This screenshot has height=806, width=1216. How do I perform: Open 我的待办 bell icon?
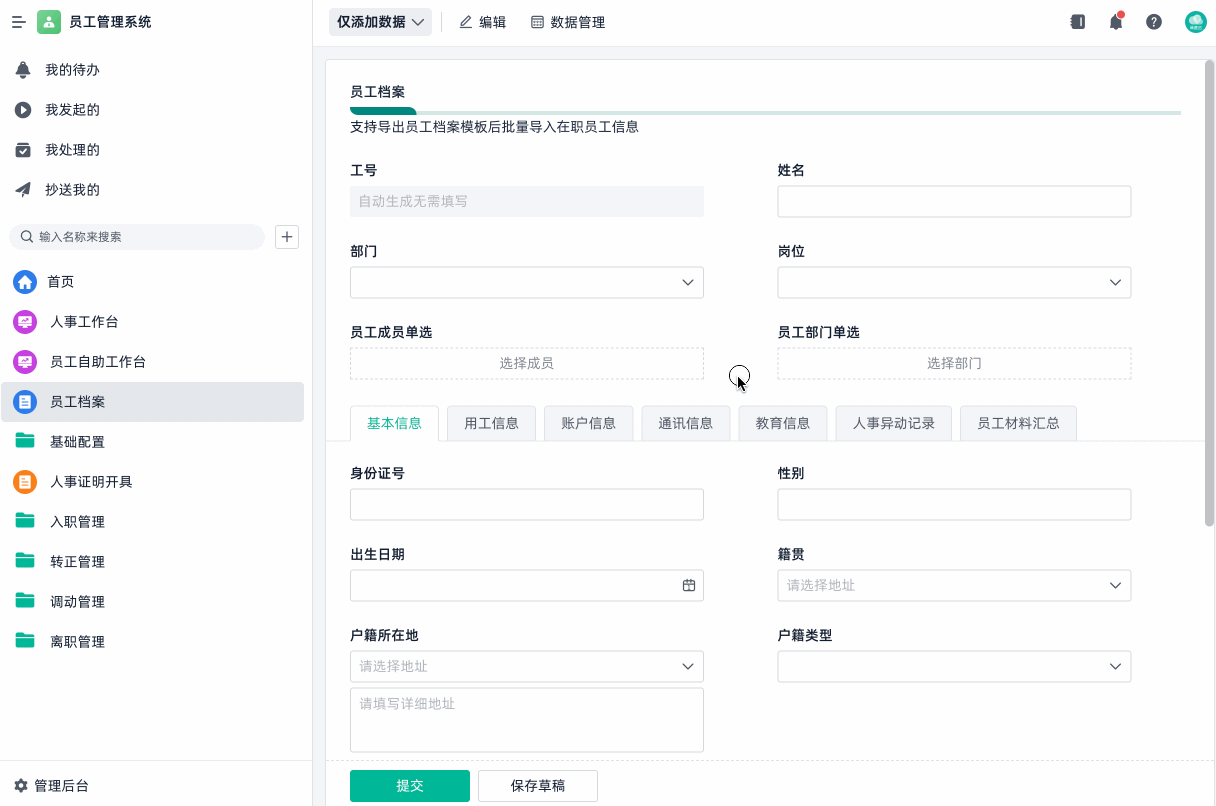tap(23, 70)
